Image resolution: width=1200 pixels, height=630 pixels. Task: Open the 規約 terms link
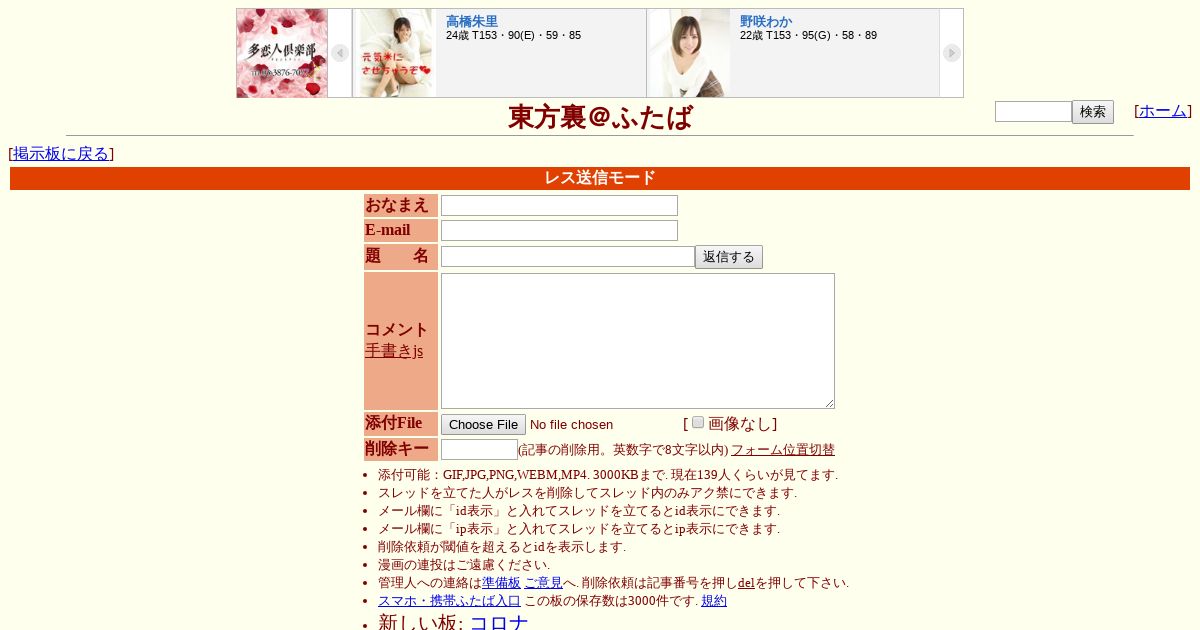[714, 601]
